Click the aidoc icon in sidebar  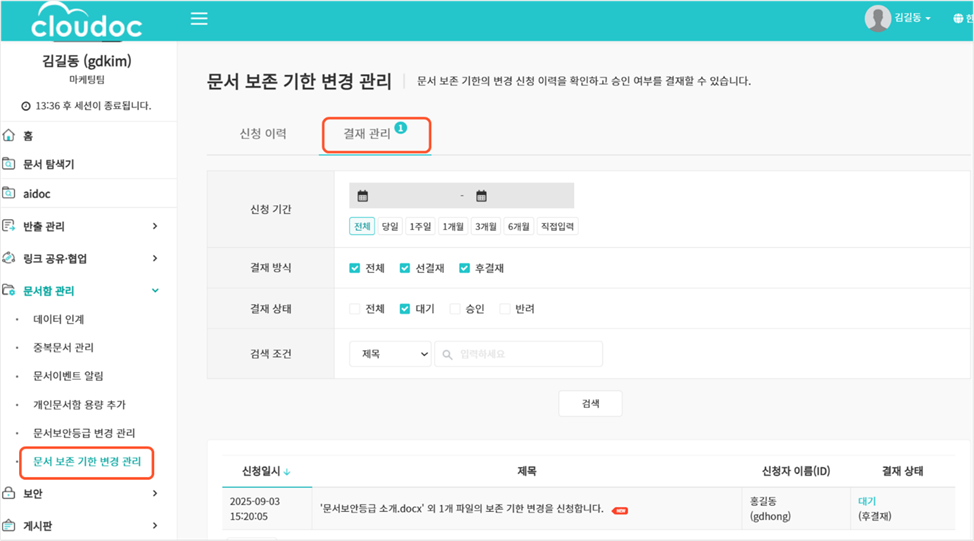[x=9, y=193]
